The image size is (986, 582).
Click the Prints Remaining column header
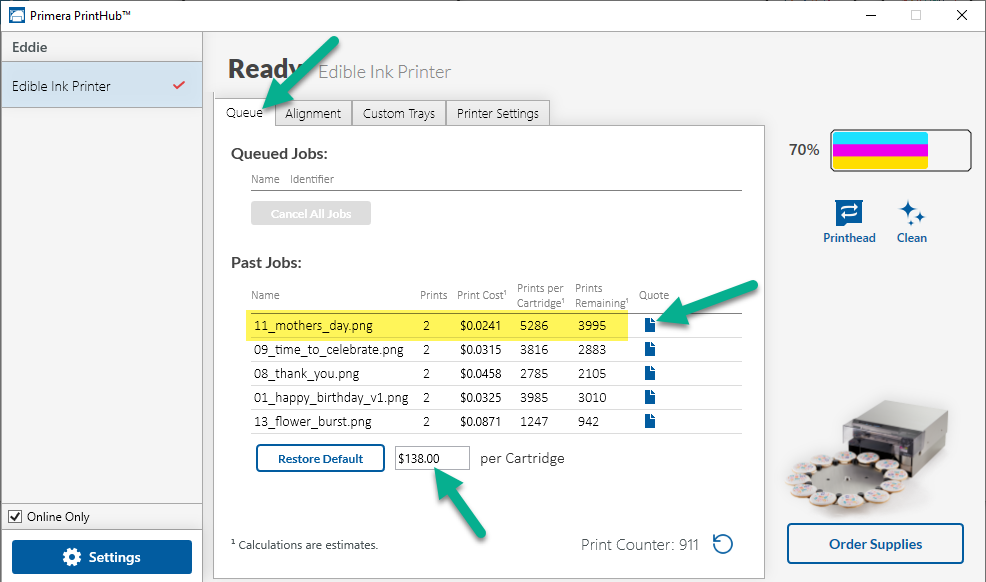[602, 295]
